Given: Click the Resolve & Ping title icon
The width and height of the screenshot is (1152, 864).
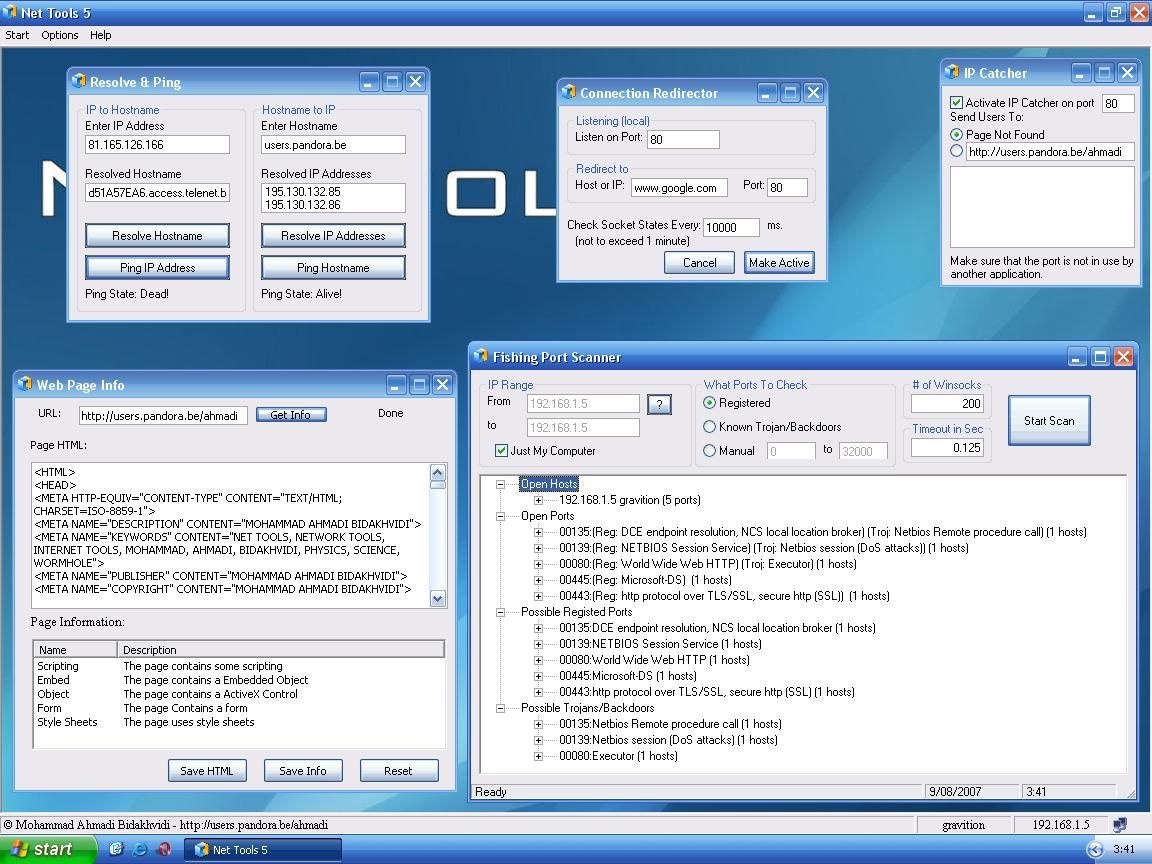Looking at the screenshot, I should pos(78,82).
